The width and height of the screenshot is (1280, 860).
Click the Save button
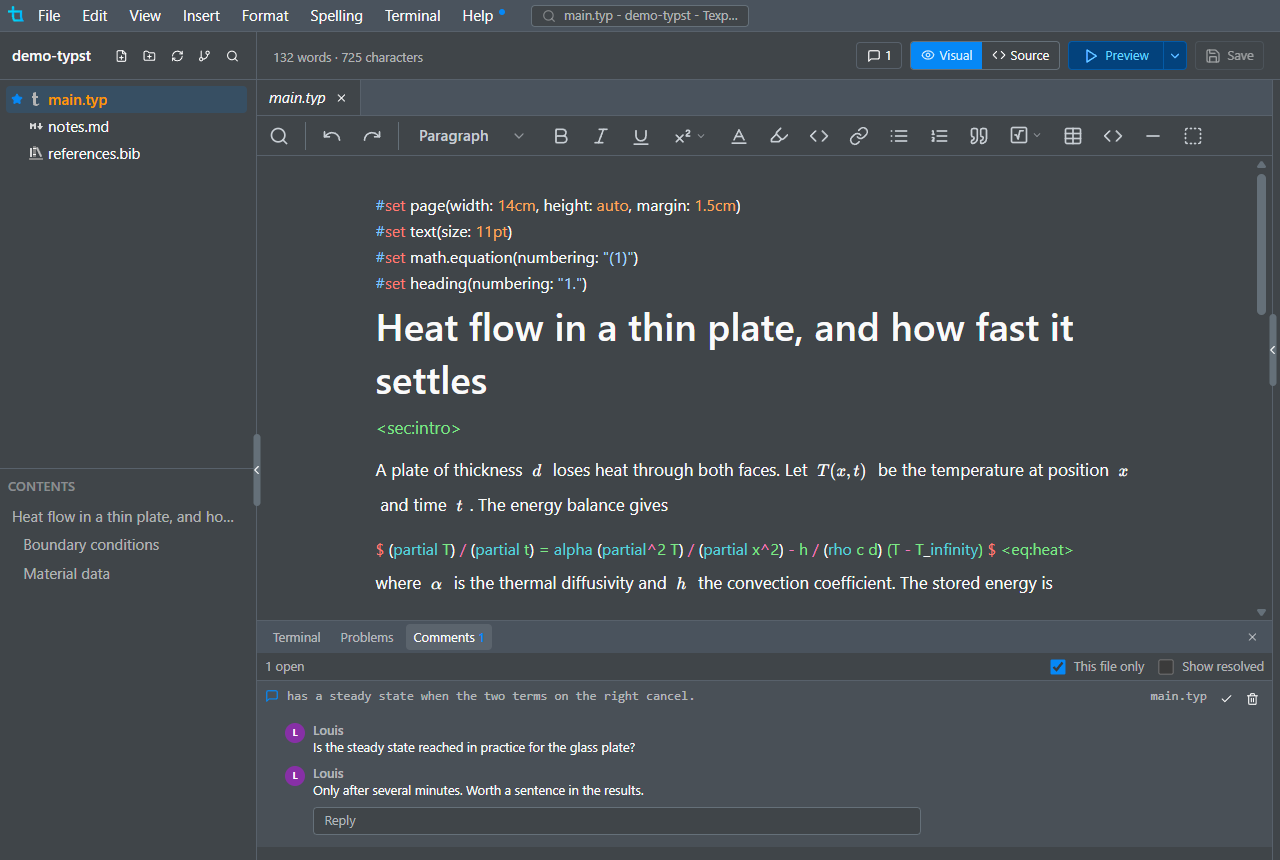tap(1229, 56)
